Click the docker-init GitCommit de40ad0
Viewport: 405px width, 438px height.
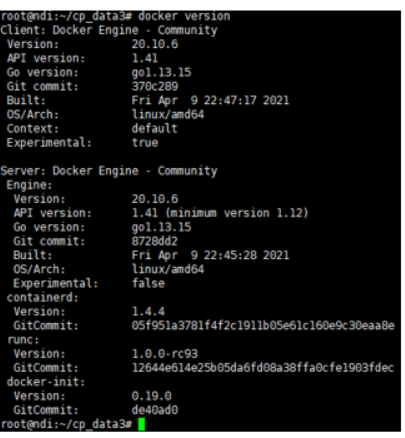[155, 410]
